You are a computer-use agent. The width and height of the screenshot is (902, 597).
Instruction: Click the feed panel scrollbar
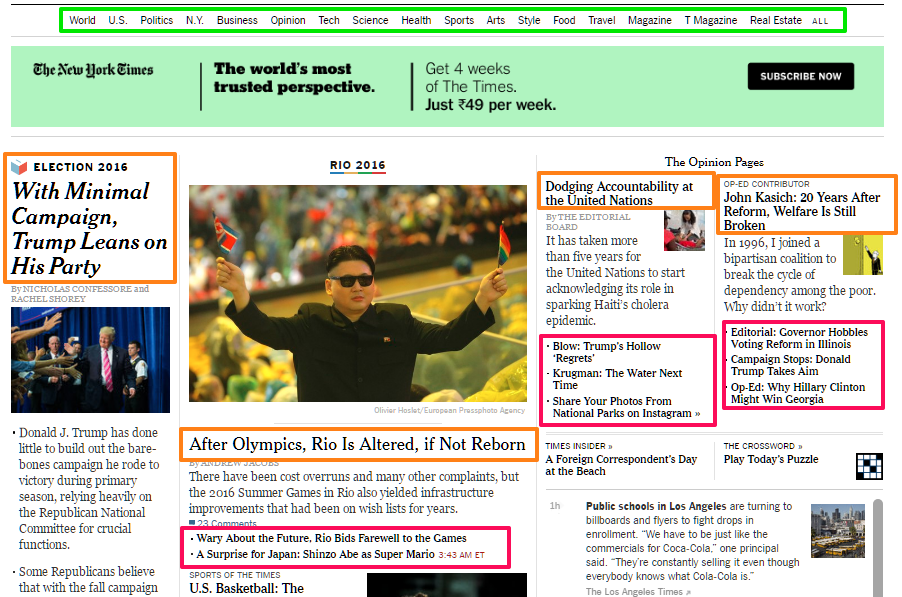877,548
